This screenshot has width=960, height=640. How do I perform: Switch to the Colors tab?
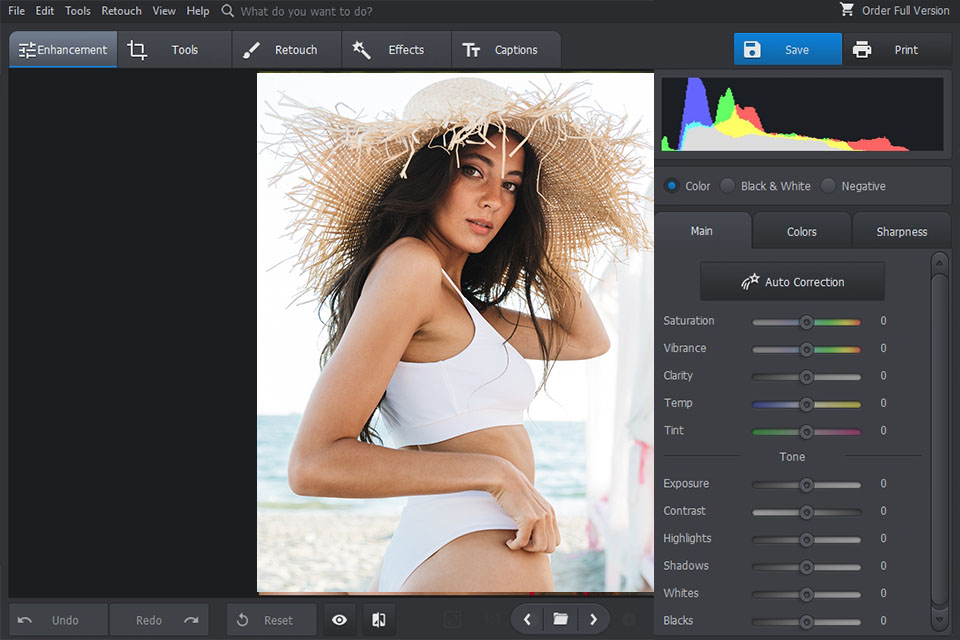point(801,231)
